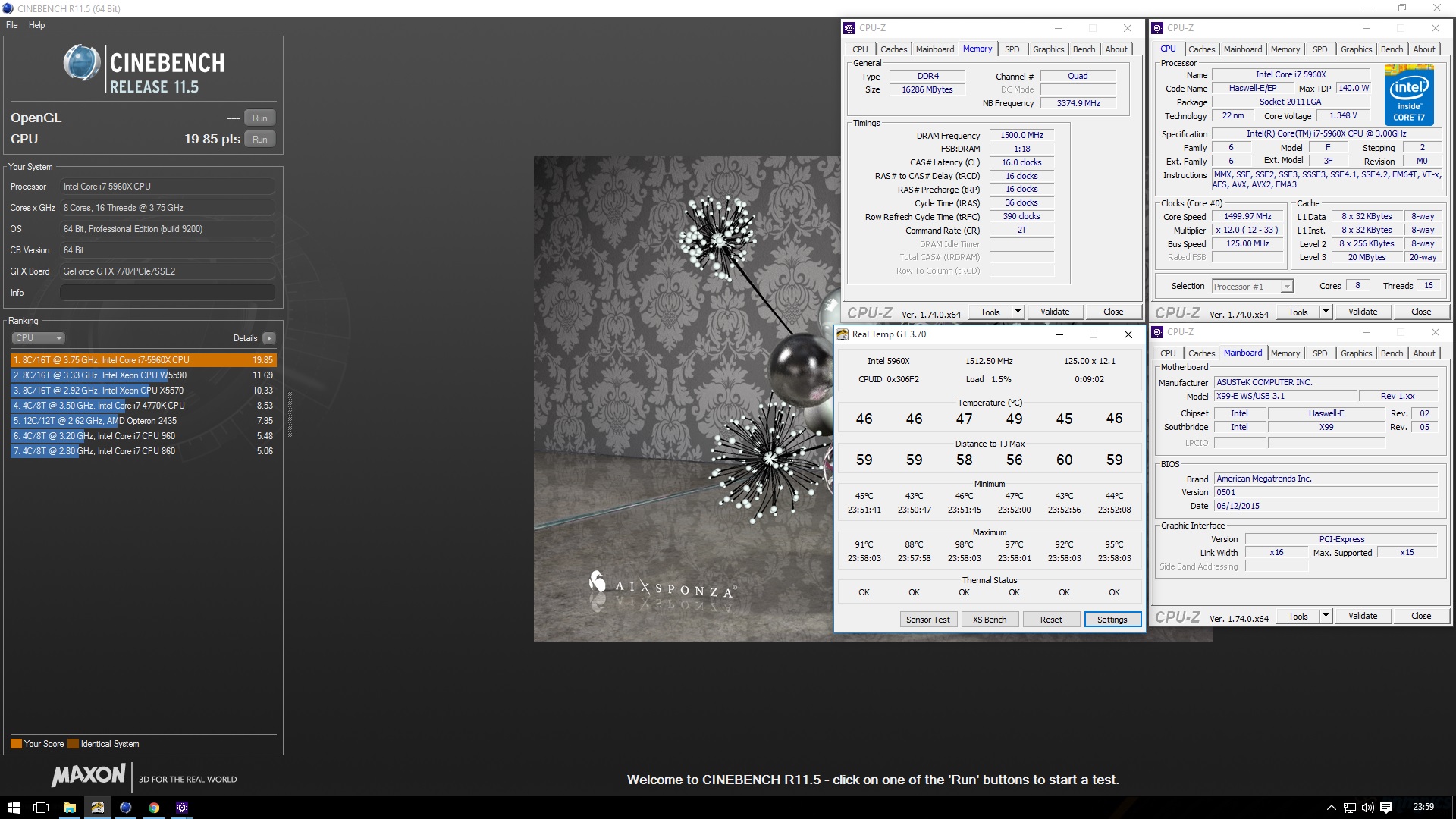Select ranking row Intel Core i7-5960X CPU

143,360
